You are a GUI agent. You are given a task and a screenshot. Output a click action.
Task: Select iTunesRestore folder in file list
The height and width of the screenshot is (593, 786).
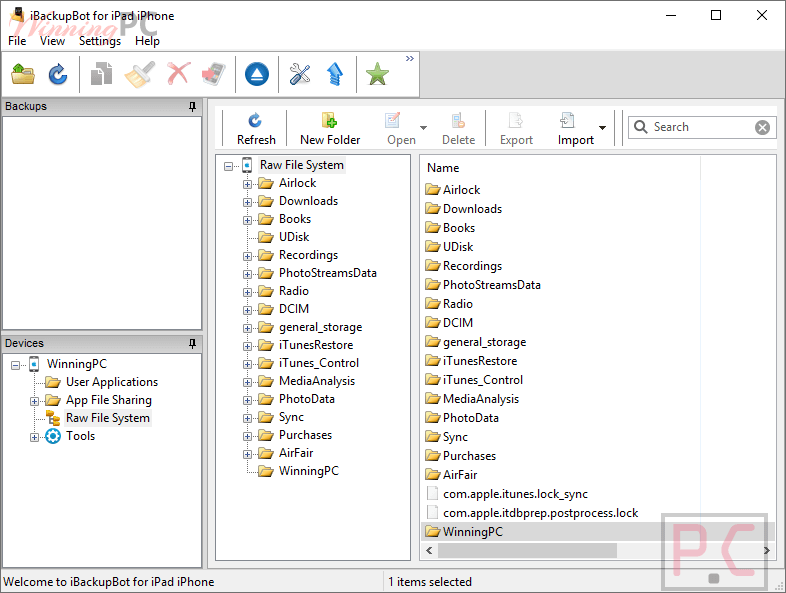tap(480, 361)
